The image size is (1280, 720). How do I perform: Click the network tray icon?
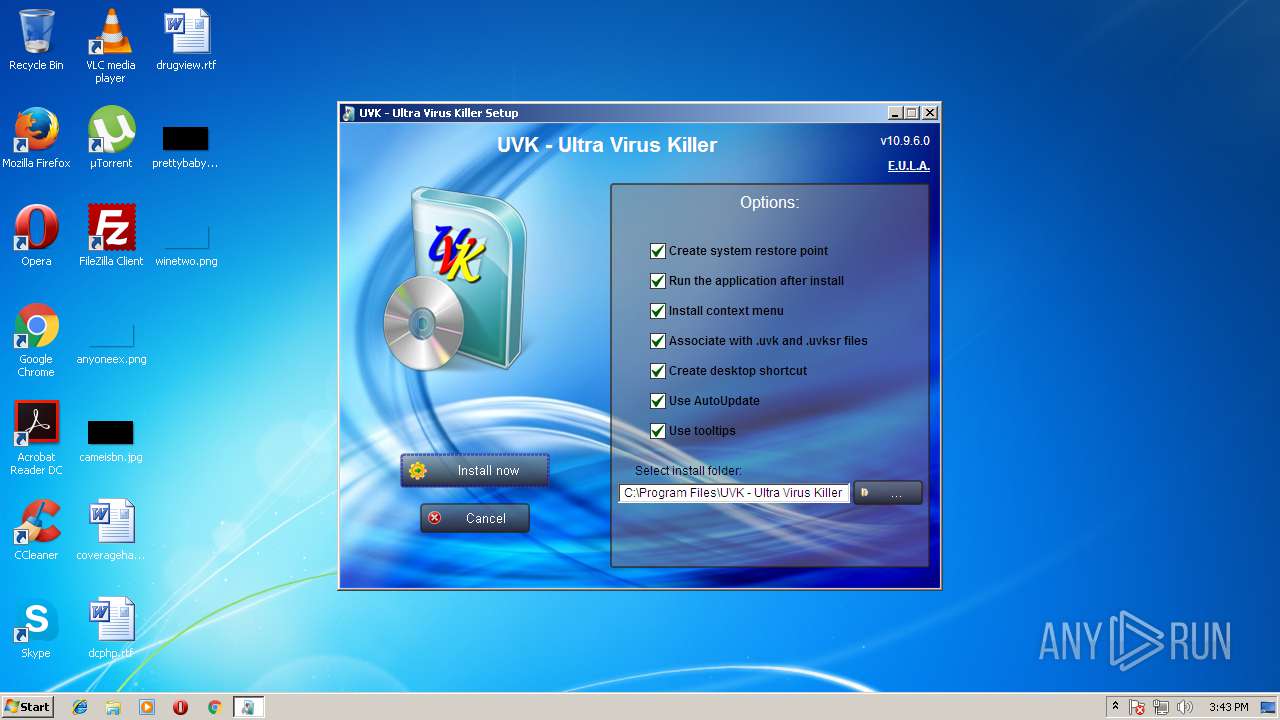click(x=1161, y=707)
